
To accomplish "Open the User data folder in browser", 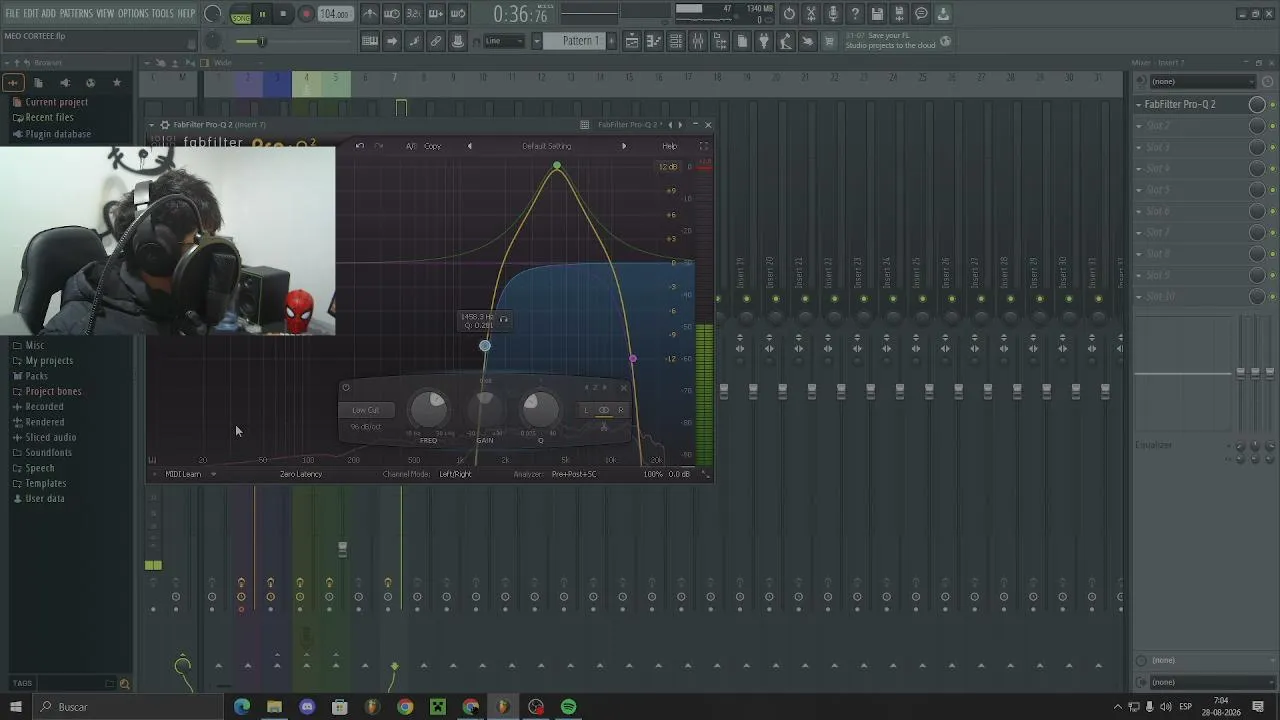I will pyautogui.click(x=45, y=499).
